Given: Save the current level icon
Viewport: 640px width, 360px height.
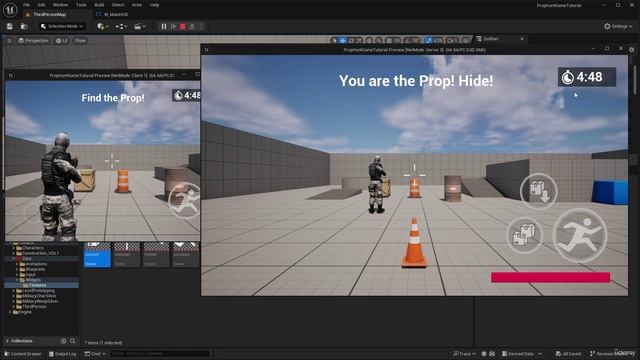Looking at the screenshot, I should click(9, 26).
